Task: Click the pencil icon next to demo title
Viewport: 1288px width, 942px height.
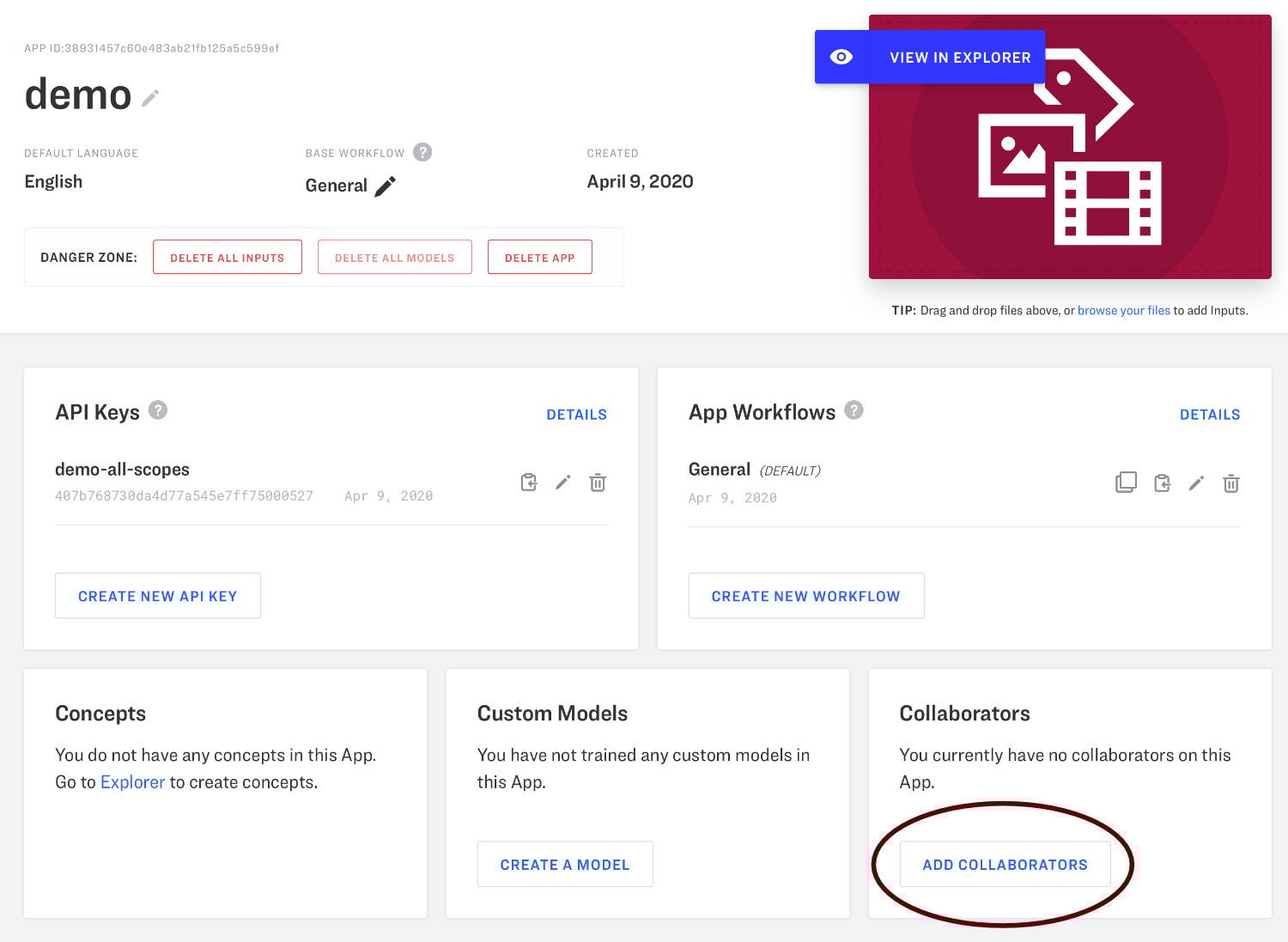Action: tap(150, 98)
